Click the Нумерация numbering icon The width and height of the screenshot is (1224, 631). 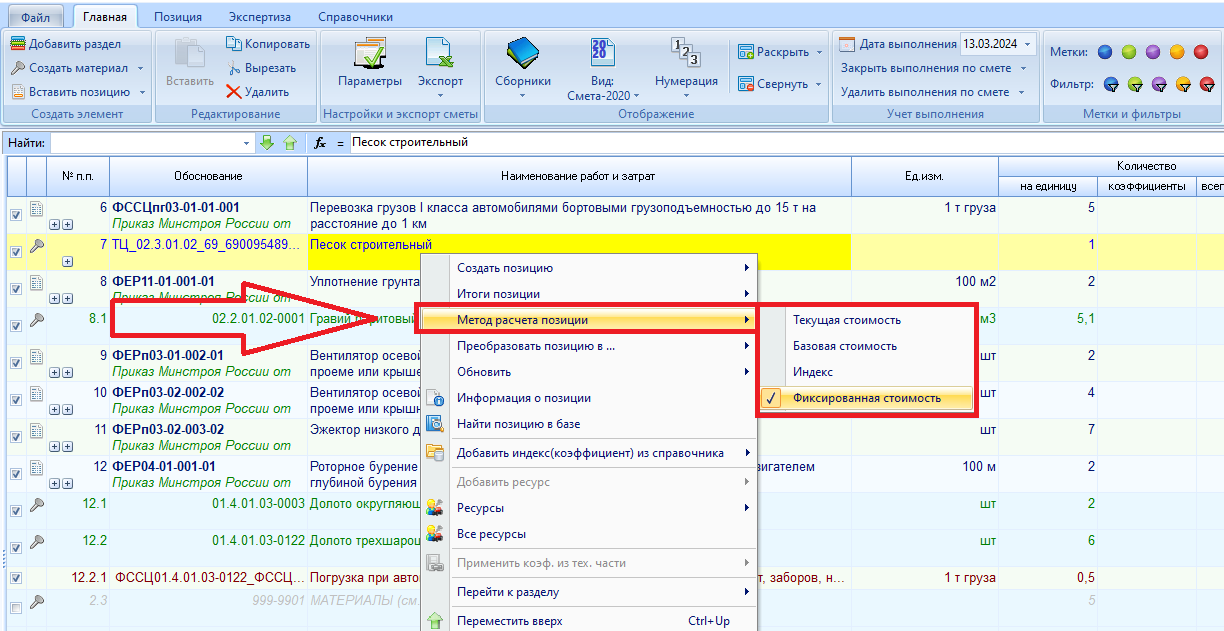(686, 53)
